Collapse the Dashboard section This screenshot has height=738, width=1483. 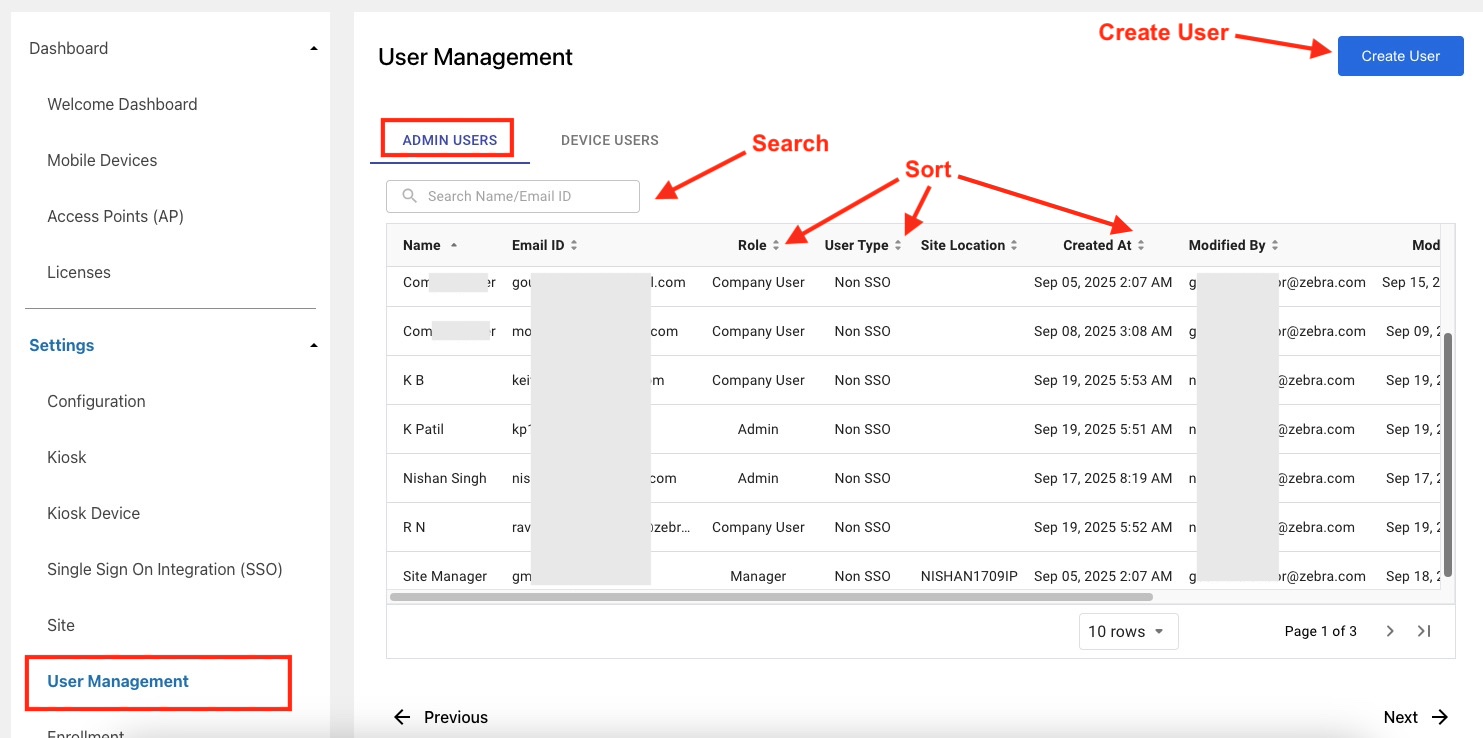pos(313,48)
